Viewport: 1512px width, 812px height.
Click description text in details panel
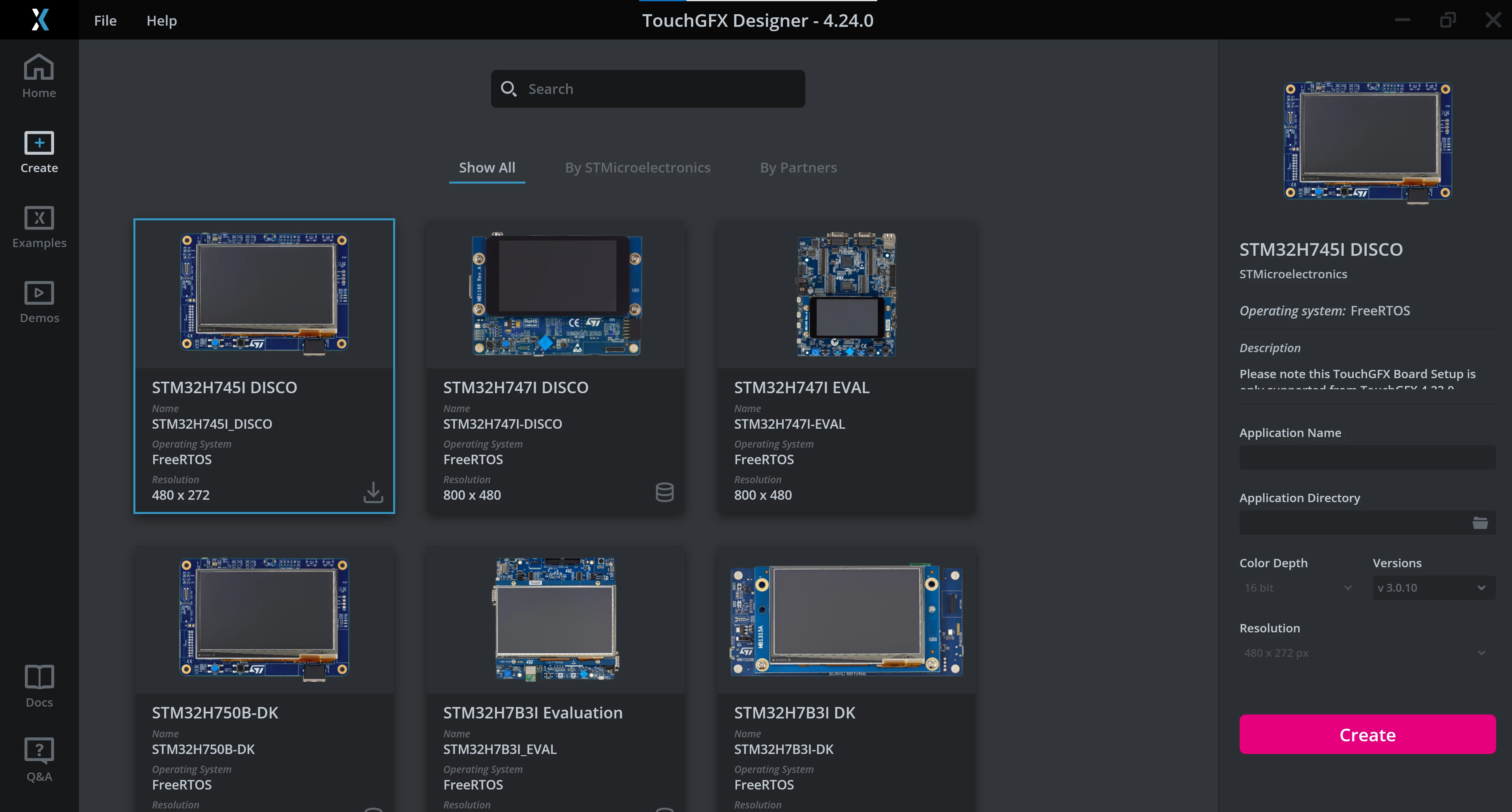1357,379
